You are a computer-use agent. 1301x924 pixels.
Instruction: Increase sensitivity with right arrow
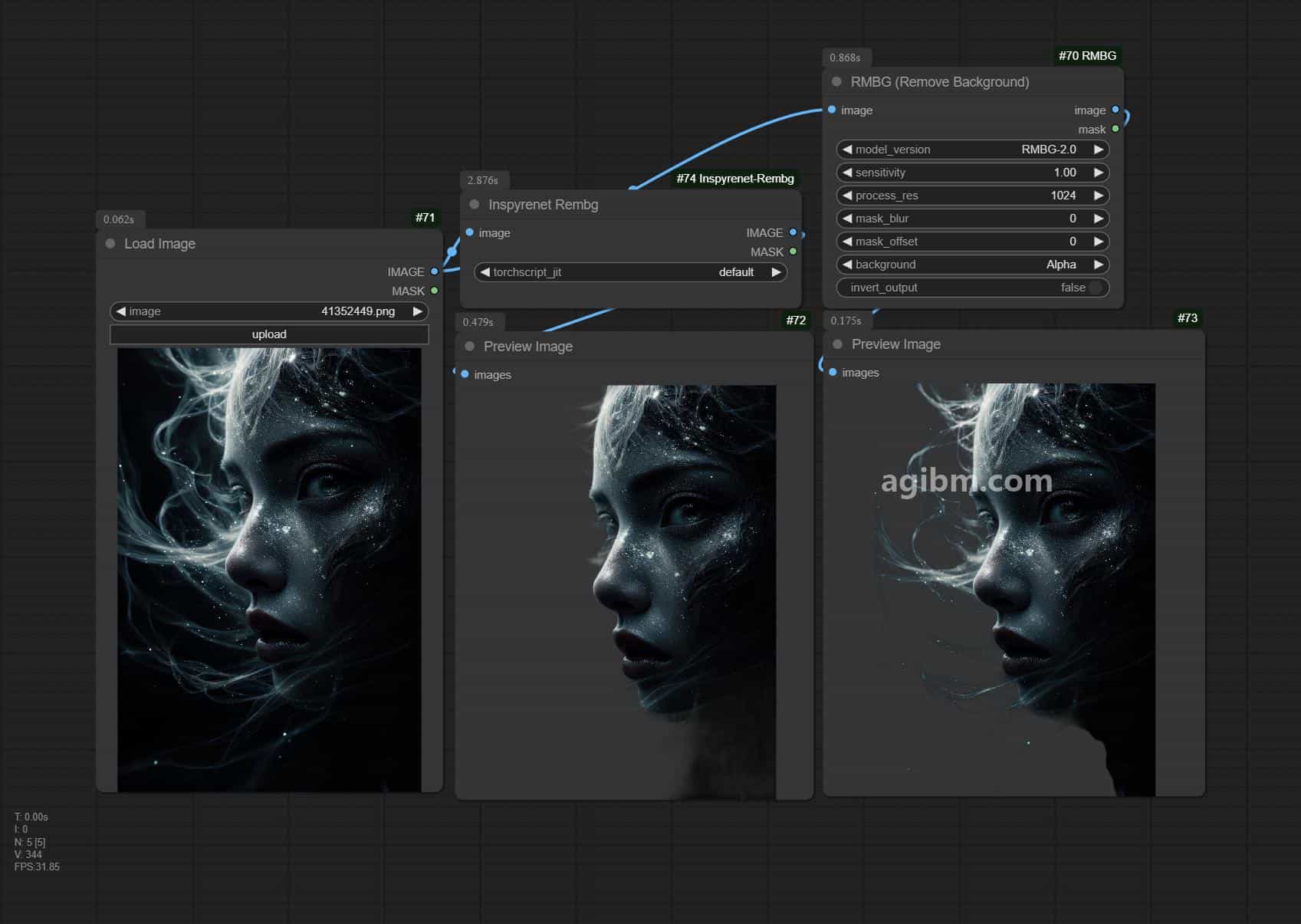(1099, 173)
